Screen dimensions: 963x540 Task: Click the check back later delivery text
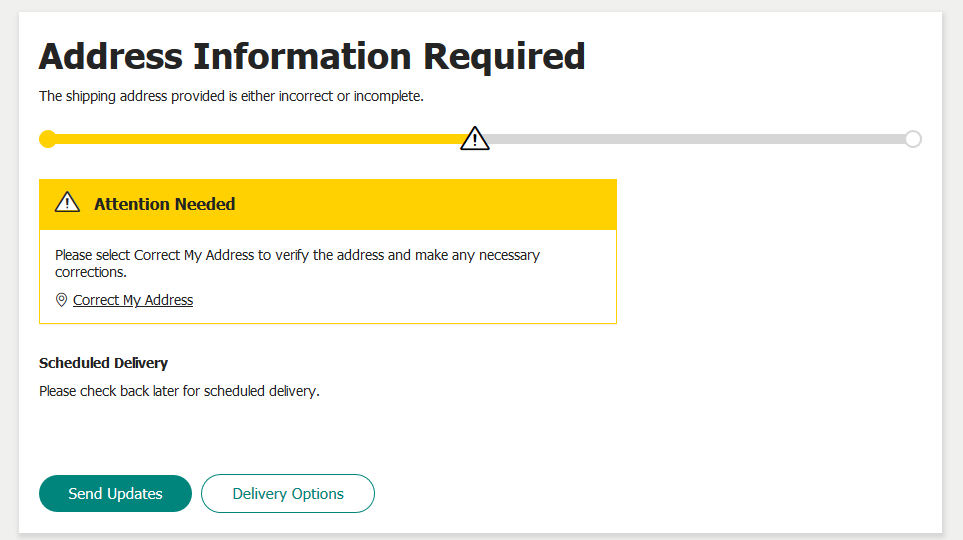click(x=179, y=391)
